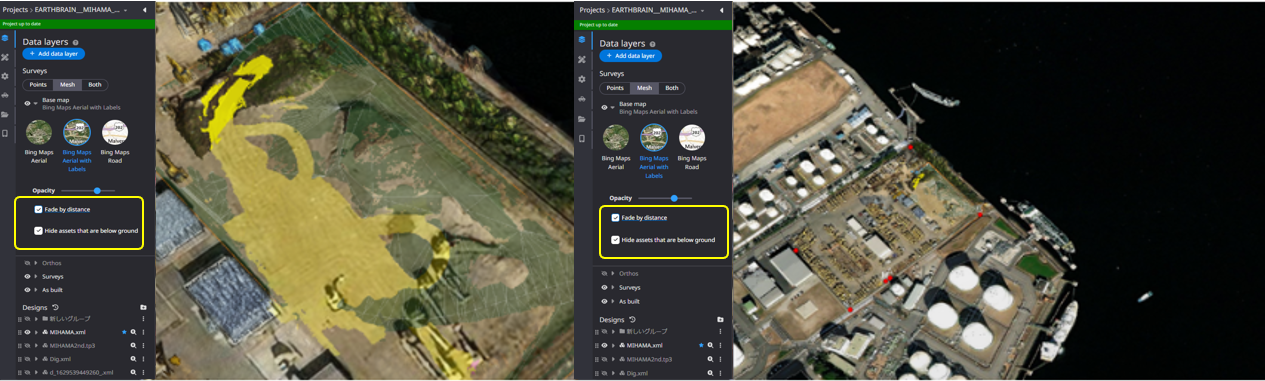
Task: Switch to Both tab in right screenshot
Action: coord(671,88)
